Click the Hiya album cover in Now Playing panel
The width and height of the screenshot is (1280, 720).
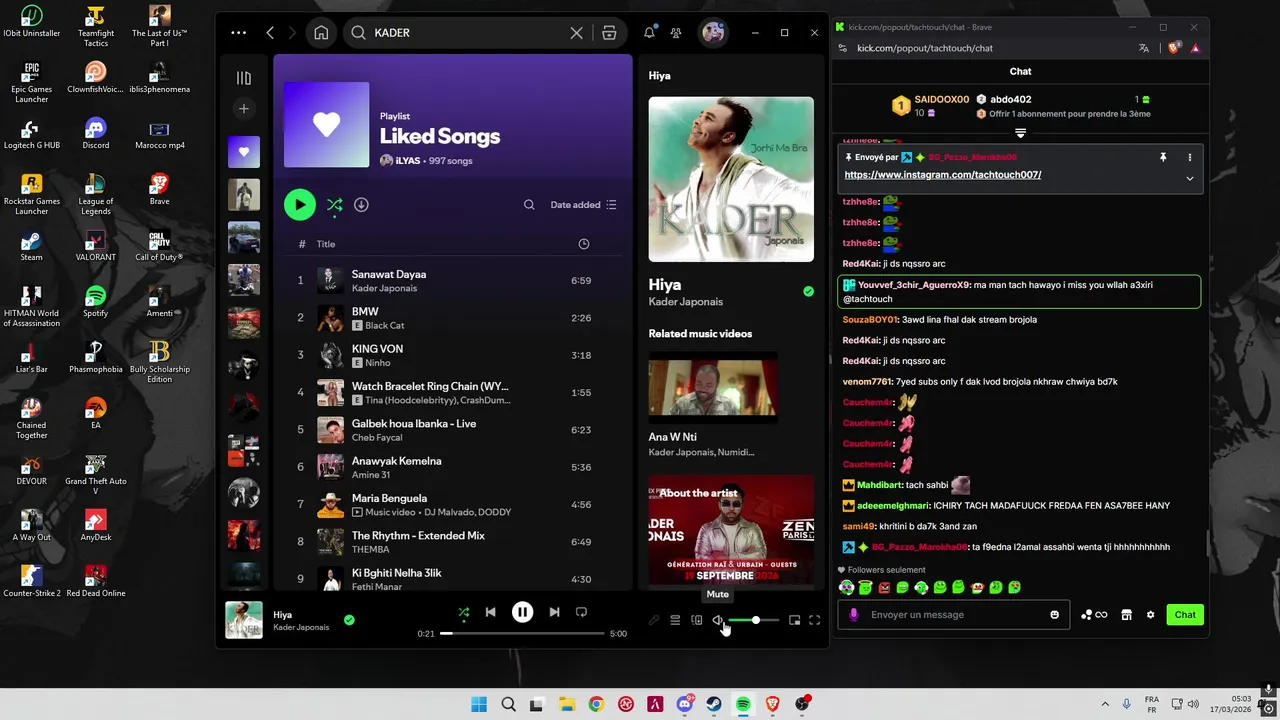click(731, 179)
